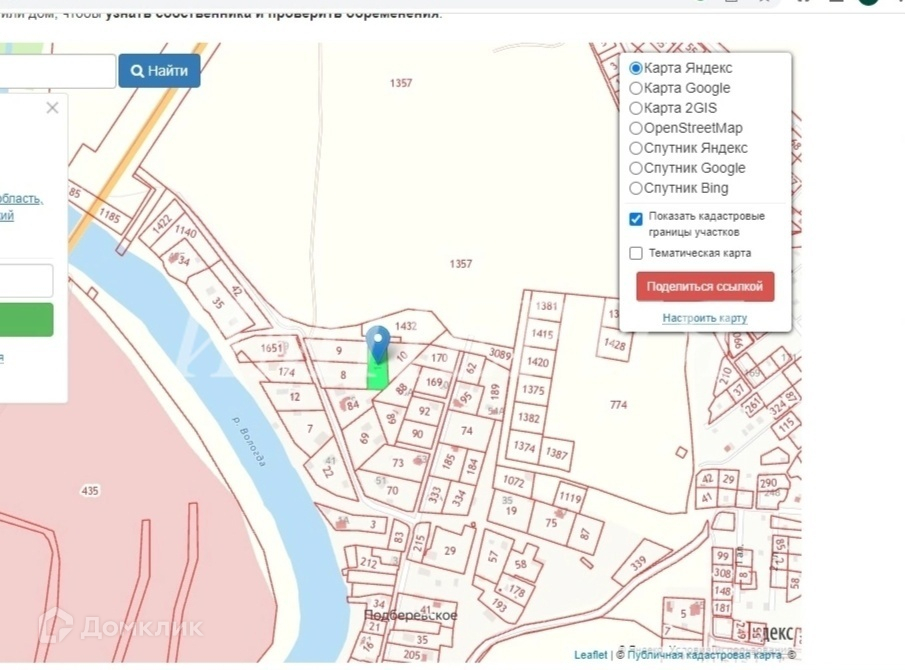This screenshot has height=670, width=905.
Task: Switch to the OpenStreetMap layer
Action: [x=635, y=128]
